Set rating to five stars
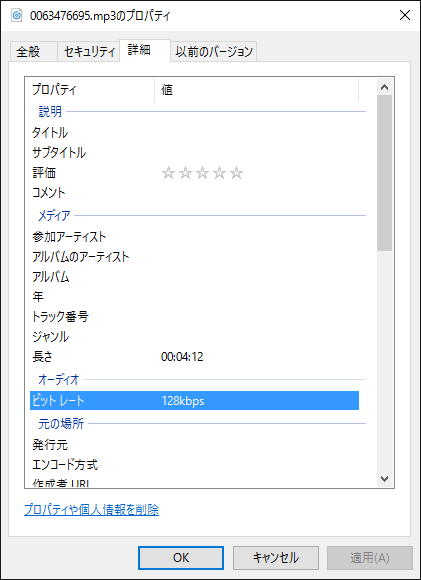Viewport: 421px width, 580px height. click(236, 173)
